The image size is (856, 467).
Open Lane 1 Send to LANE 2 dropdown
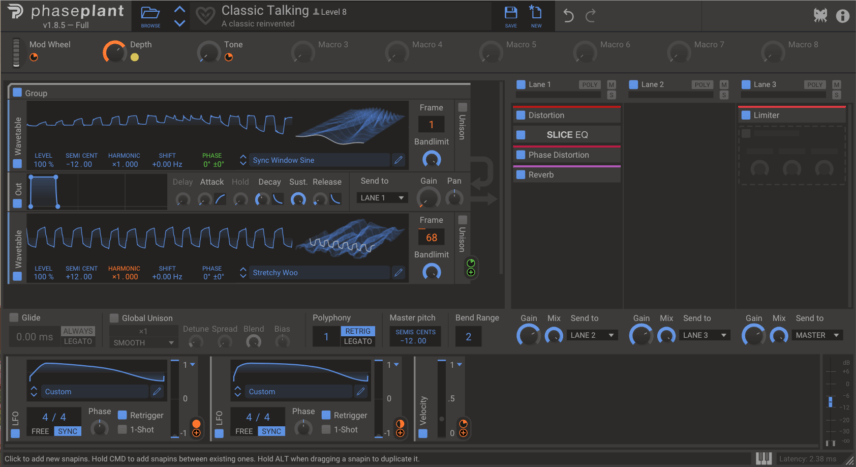[592, 335]
